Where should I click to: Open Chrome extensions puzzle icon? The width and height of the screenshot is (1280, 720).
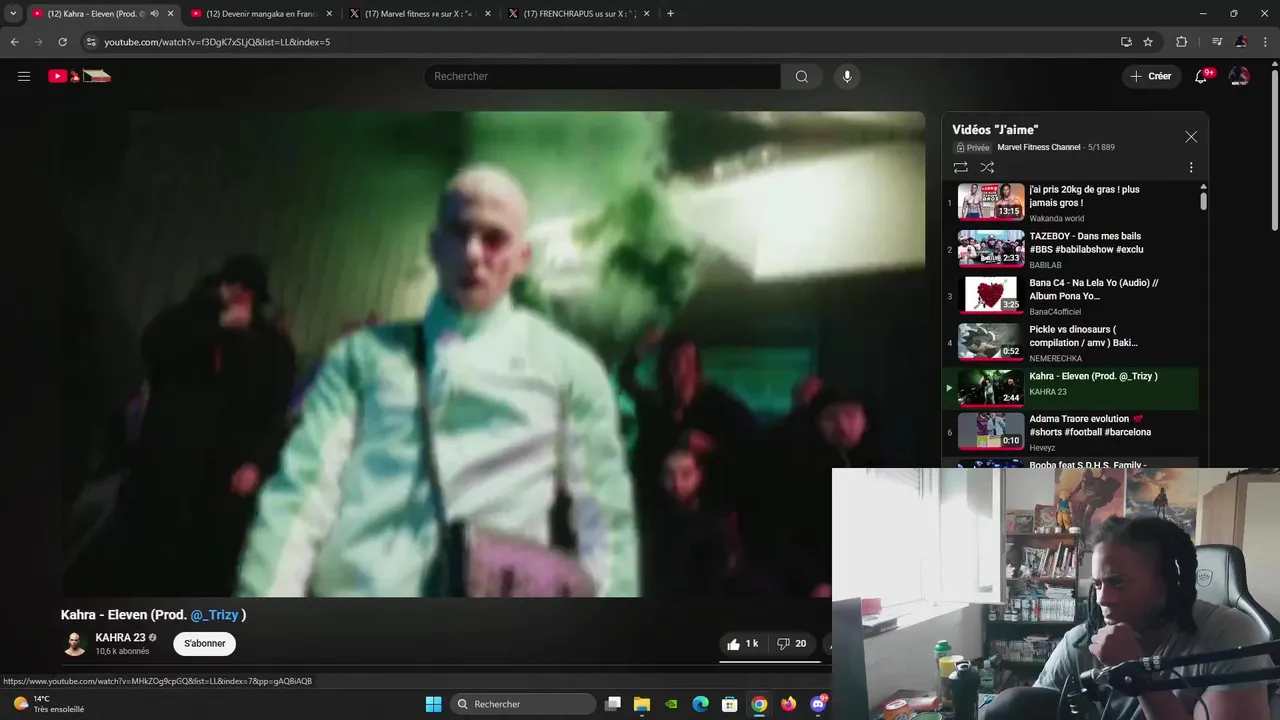1181,42
